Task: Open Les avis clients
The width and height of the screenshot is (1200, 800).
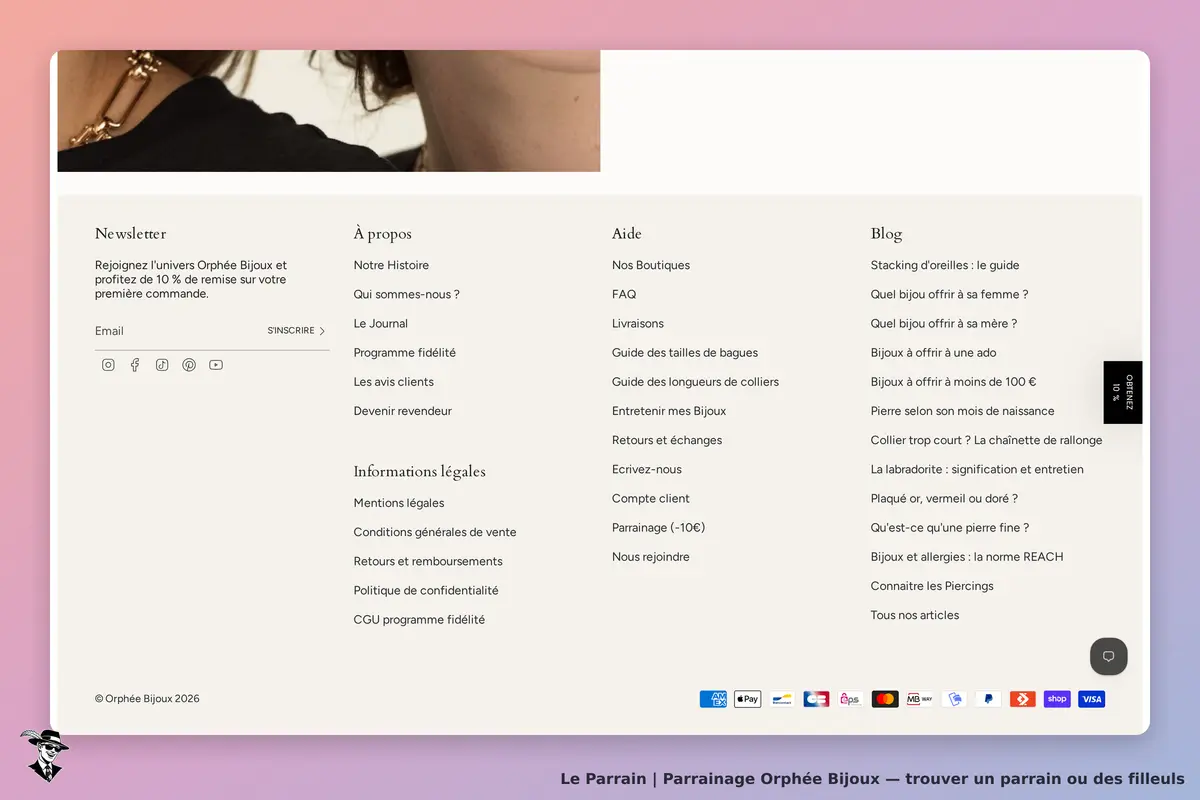Action: pyautogui.click(x=394, y=381)
